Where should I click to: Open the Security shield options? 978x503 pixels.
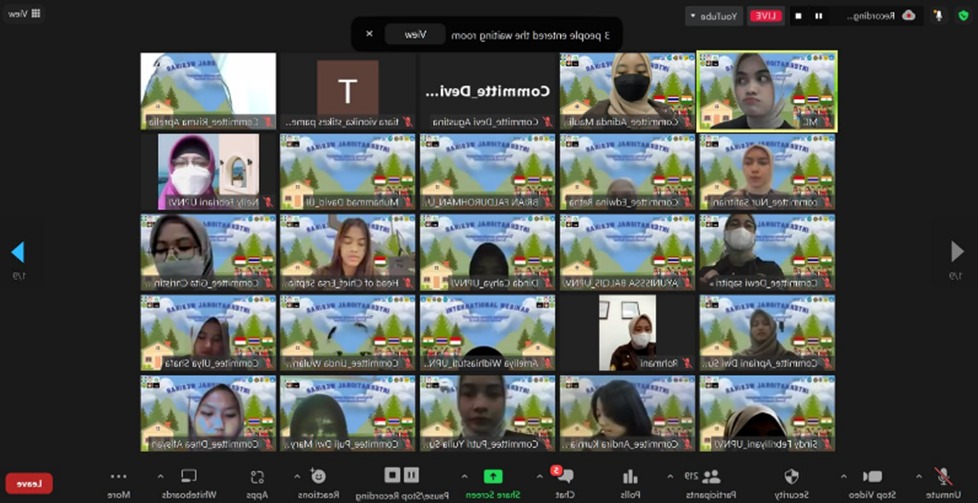click(x=791, y=477)
